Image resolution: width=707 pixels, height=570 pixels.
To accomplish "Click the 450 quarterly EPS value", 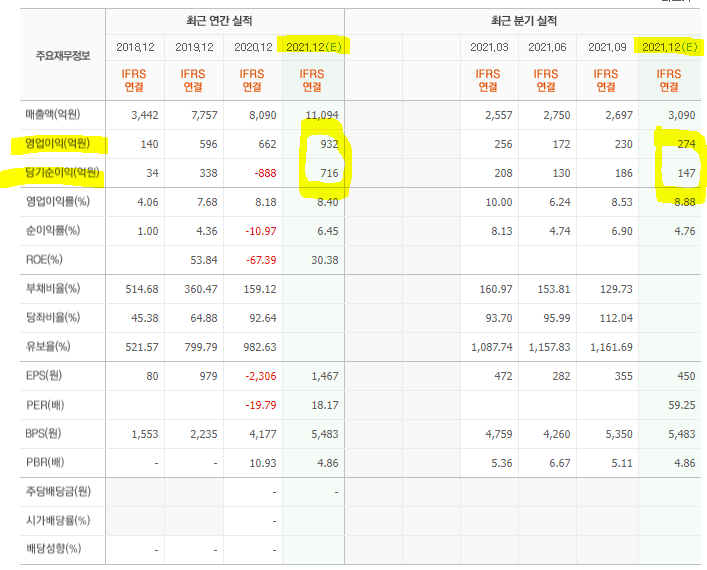I will click(x=686, y=376).
